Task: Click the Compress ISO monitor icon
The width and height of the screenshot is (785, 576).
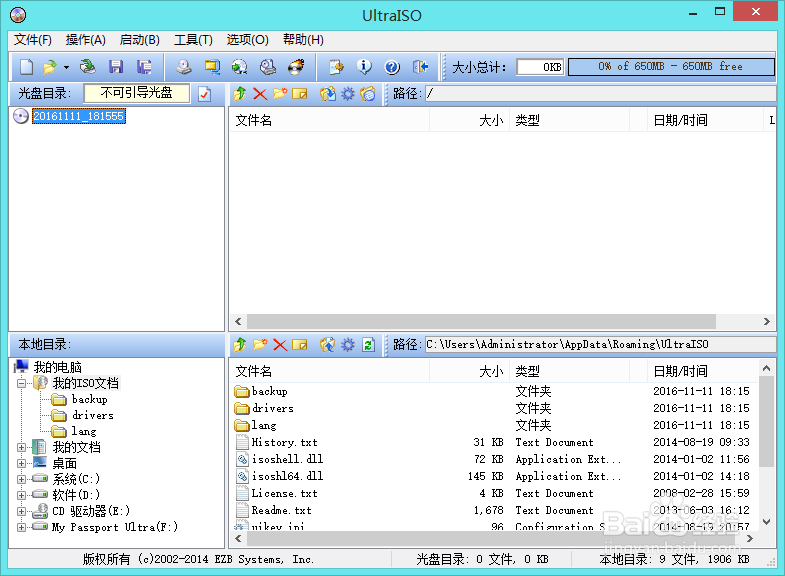Action: [x=212, y=67]
